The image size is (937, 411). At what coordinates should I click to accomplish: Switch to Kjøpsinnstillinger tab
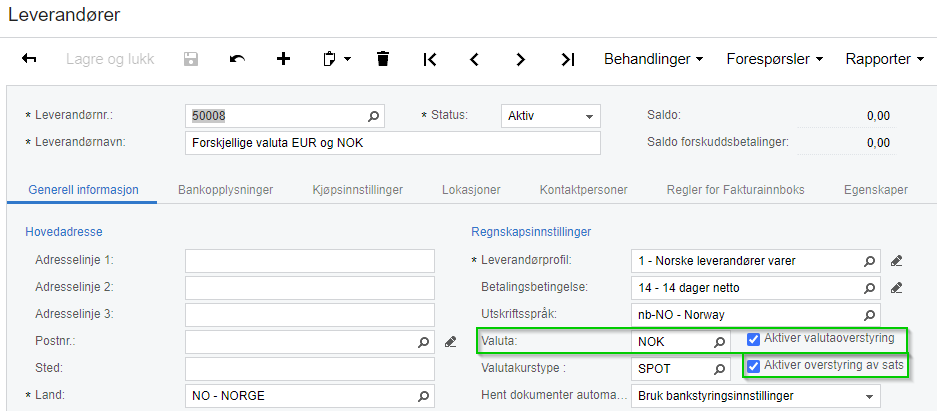coord(357,190)
